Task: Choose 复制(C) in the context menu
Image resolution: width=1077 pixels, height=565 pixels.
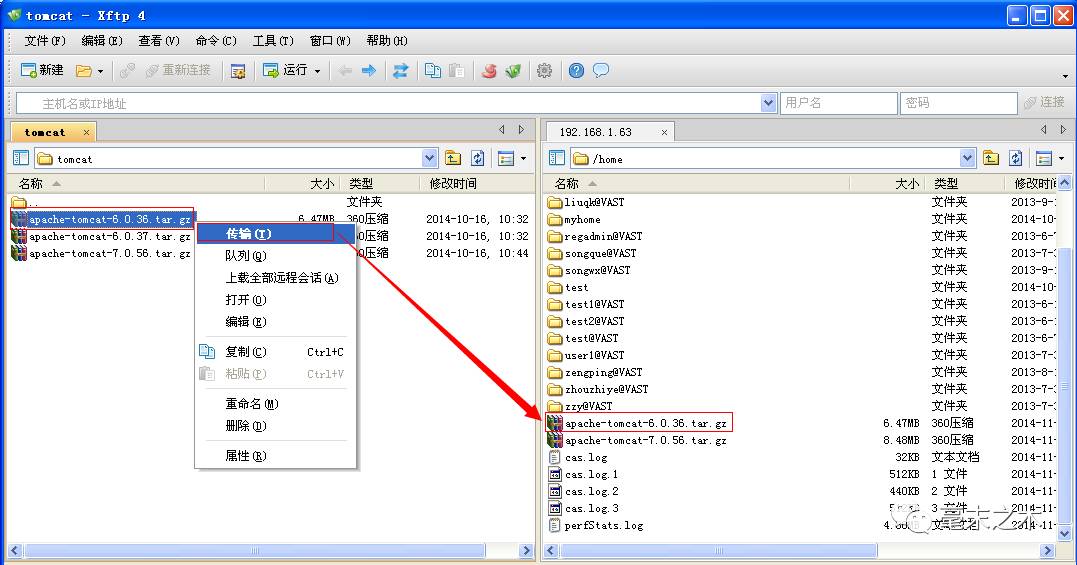Action: coord(275,351)
